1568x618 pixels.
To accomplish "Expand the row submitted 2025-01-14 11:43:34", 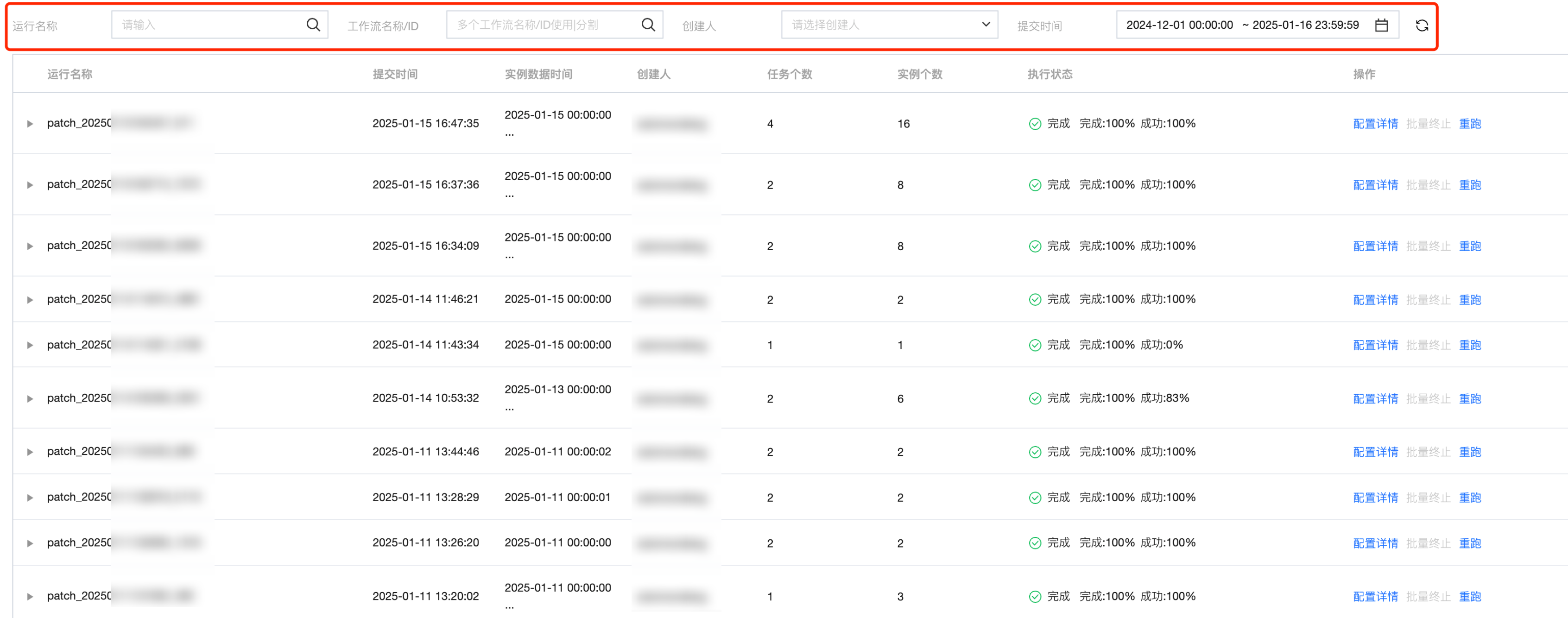I will [30, 345].
